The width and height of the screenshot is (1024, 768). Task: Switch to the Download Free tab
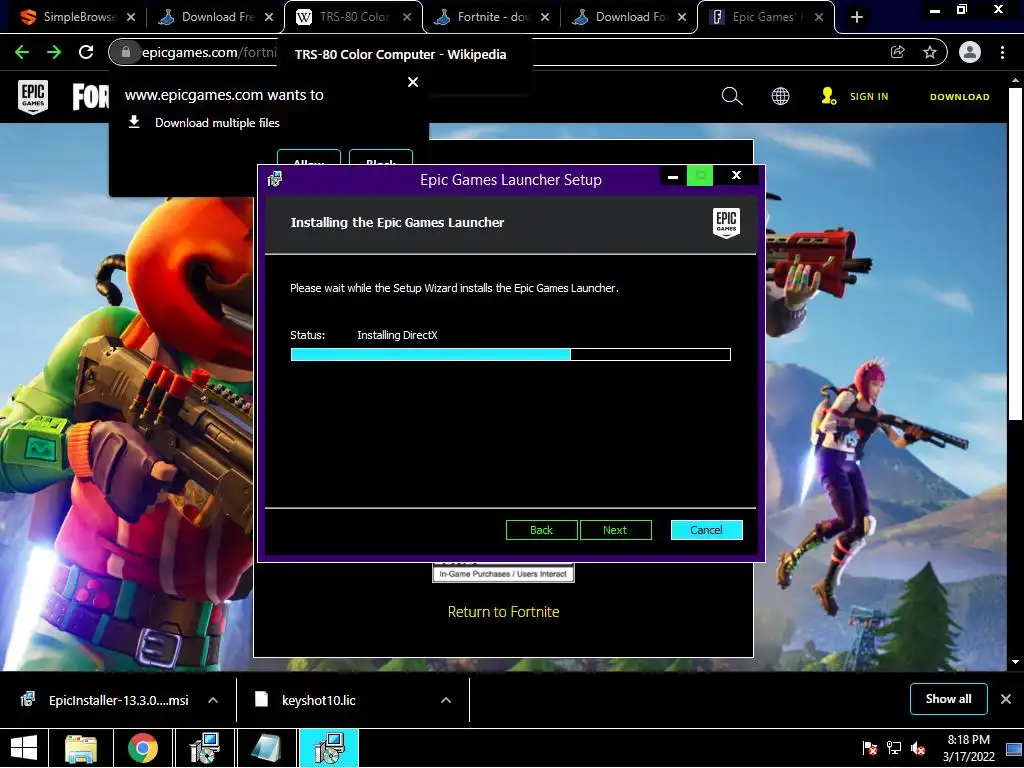(216, 17)
